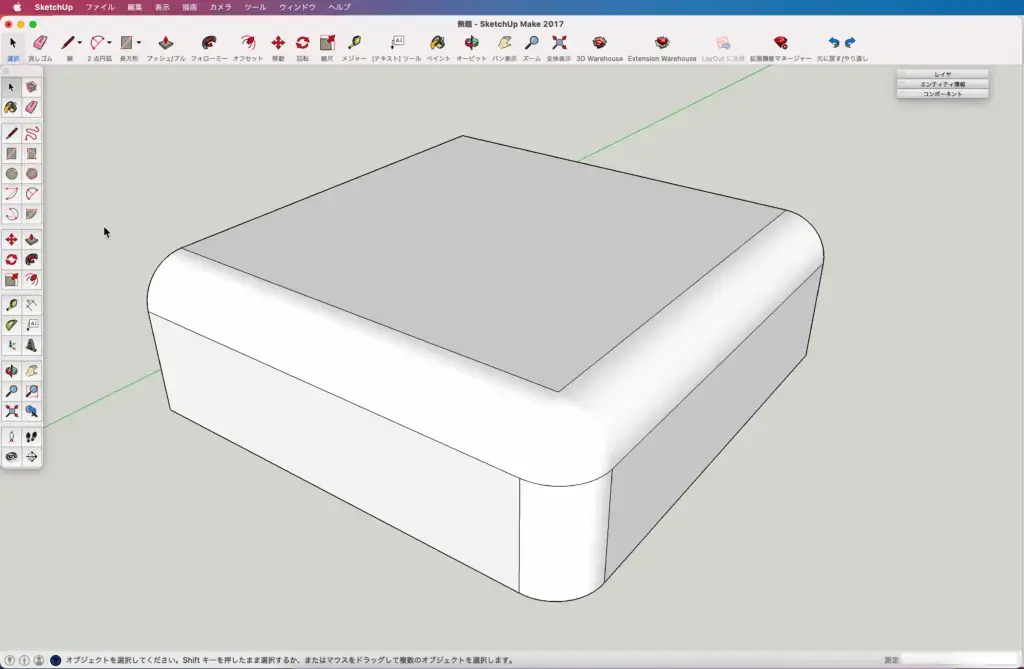The height and width of the screenshot is (669, 1024).
Task: Expand the Components (コンポーネント) panel
Action: coord(942,94)
